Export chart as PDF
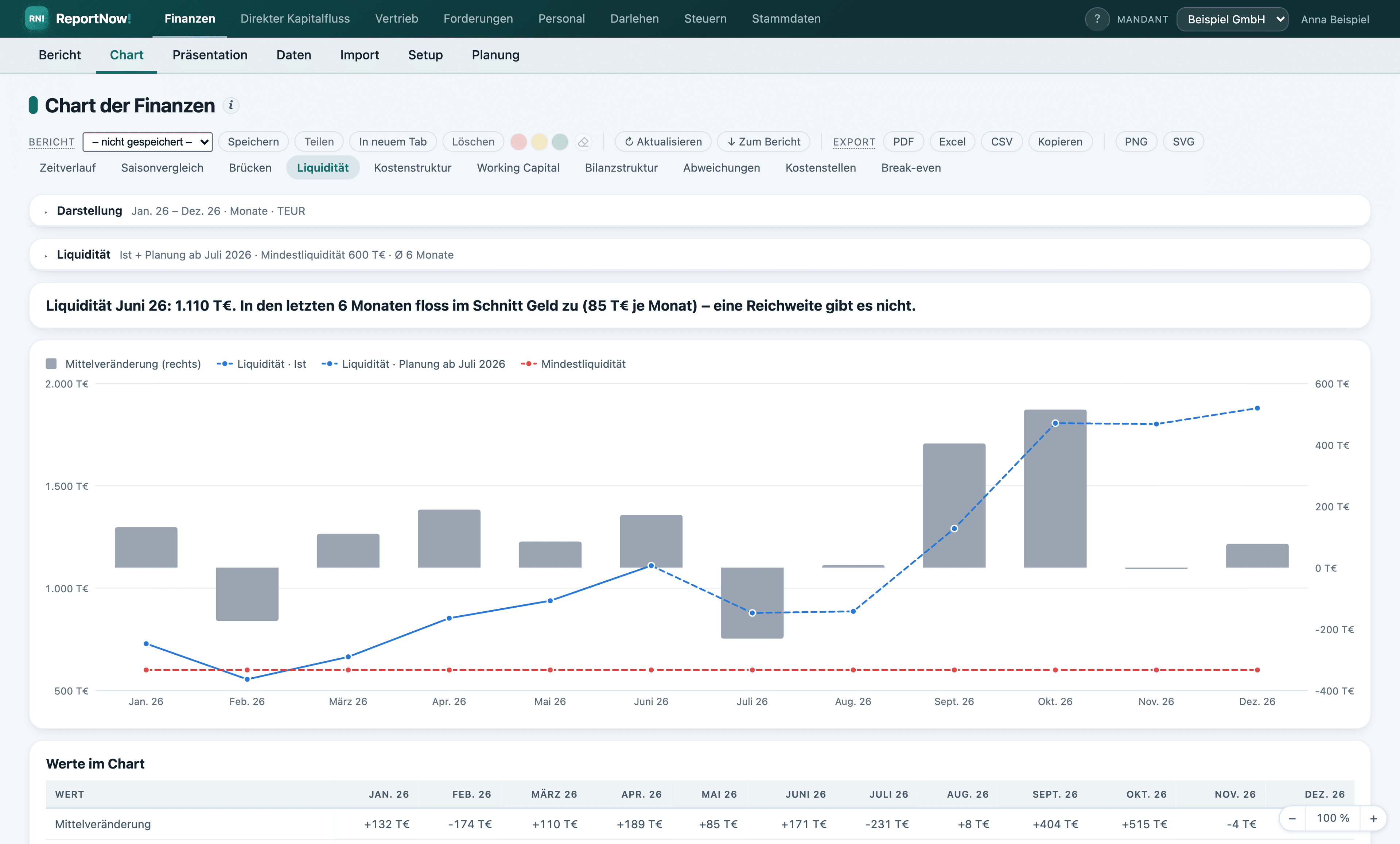Screen dimensions: 1400x844 (903, 142)
